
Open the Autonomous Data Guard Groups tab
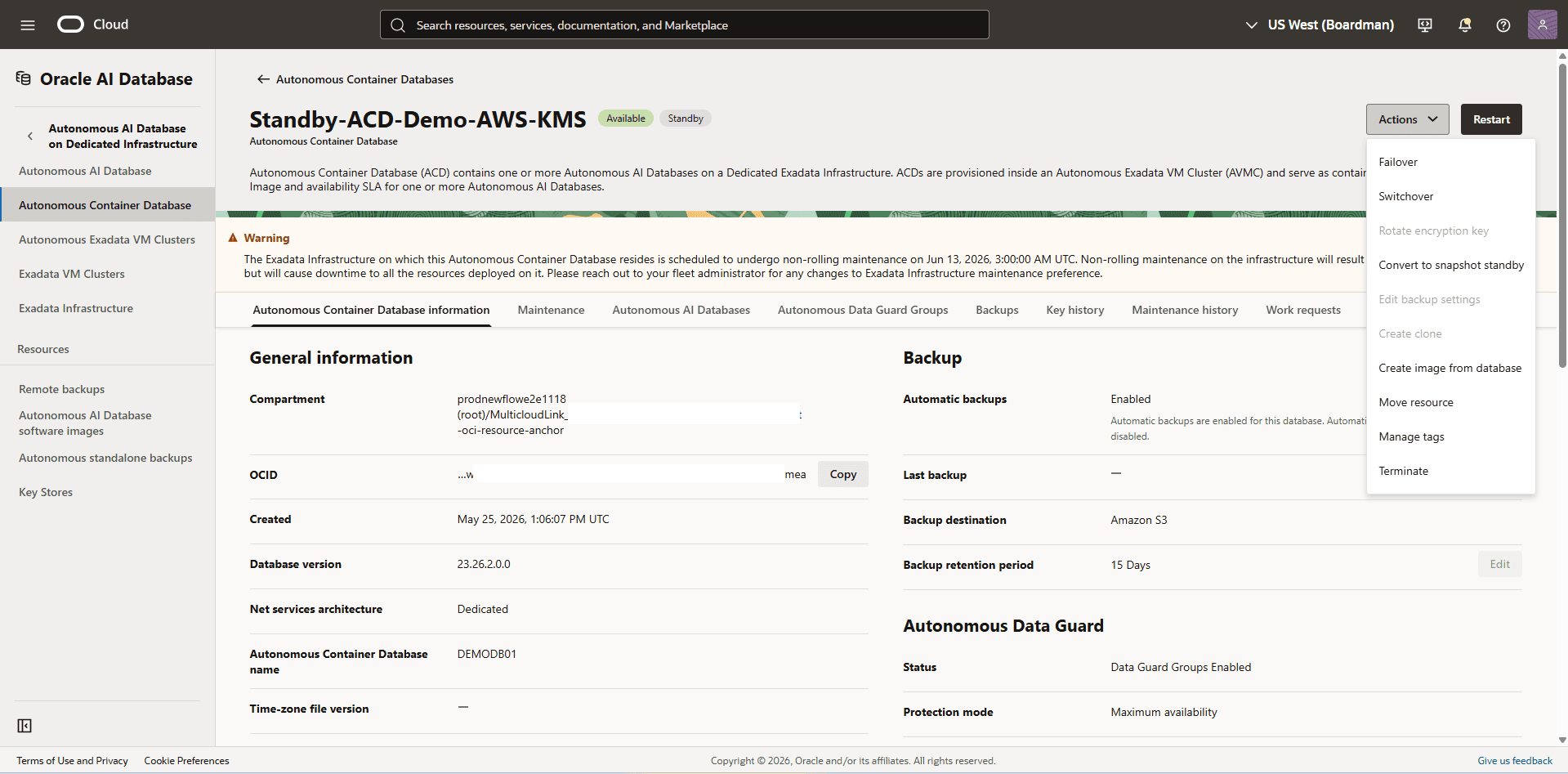point(863,310)
